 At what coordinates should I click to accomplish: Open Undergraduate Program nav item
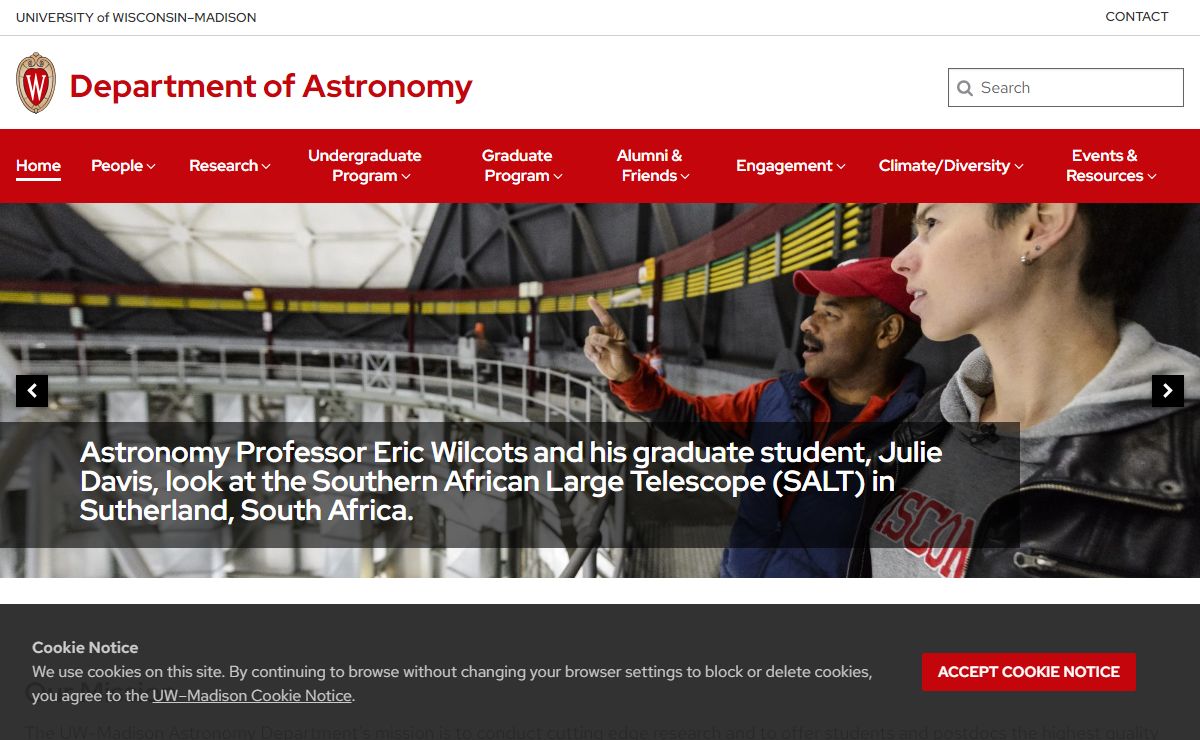point(365,166)
